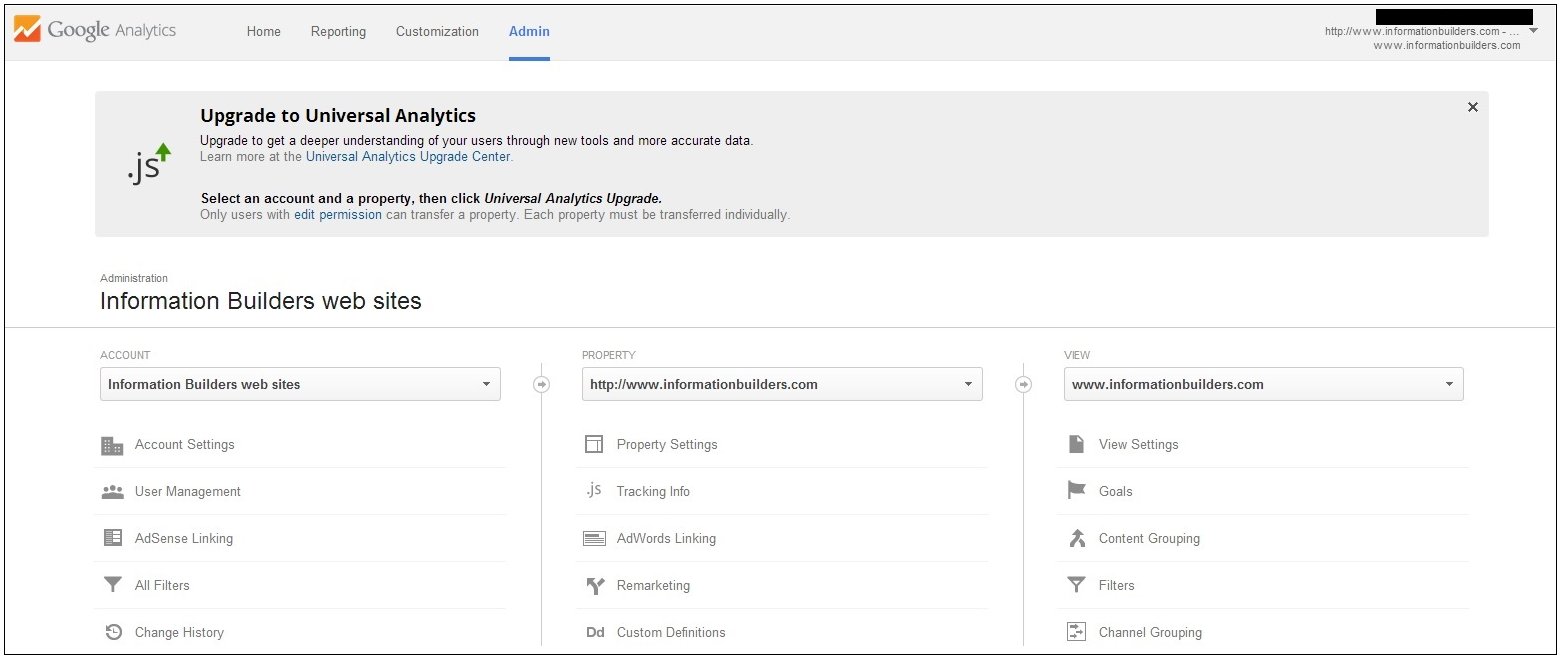Viewport: 1560px width, 658px height.
Task: Open AdSense Linking
Action: [x=184, y=538]
